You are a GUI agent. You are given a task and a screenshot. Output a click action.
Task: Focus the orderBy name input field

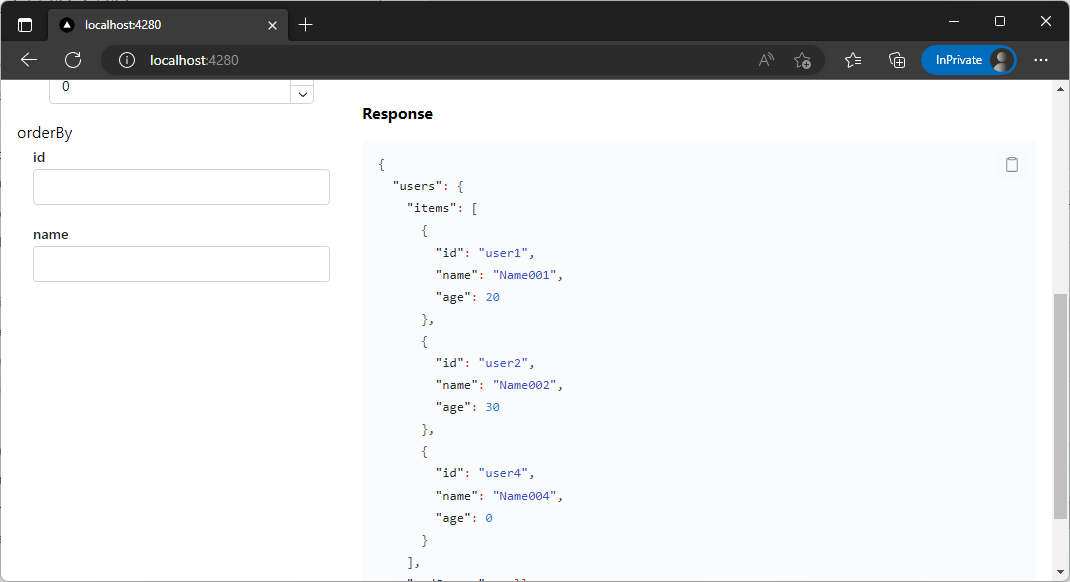182,264
